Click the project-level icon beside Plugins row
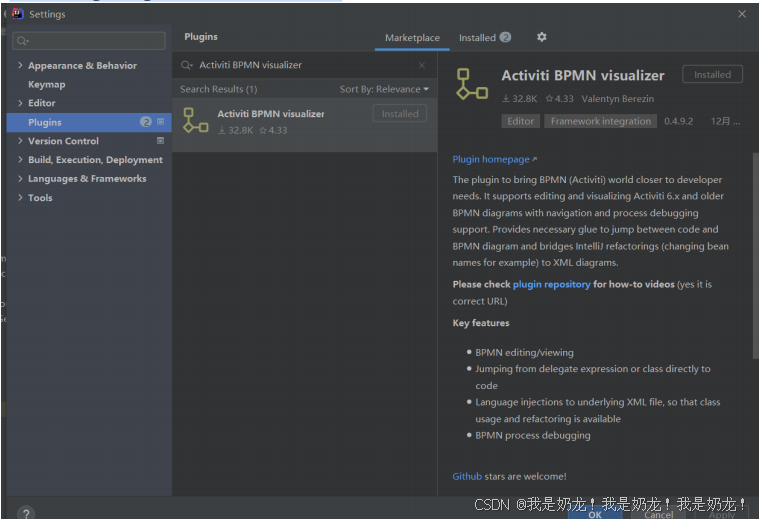 click(161, 122)
